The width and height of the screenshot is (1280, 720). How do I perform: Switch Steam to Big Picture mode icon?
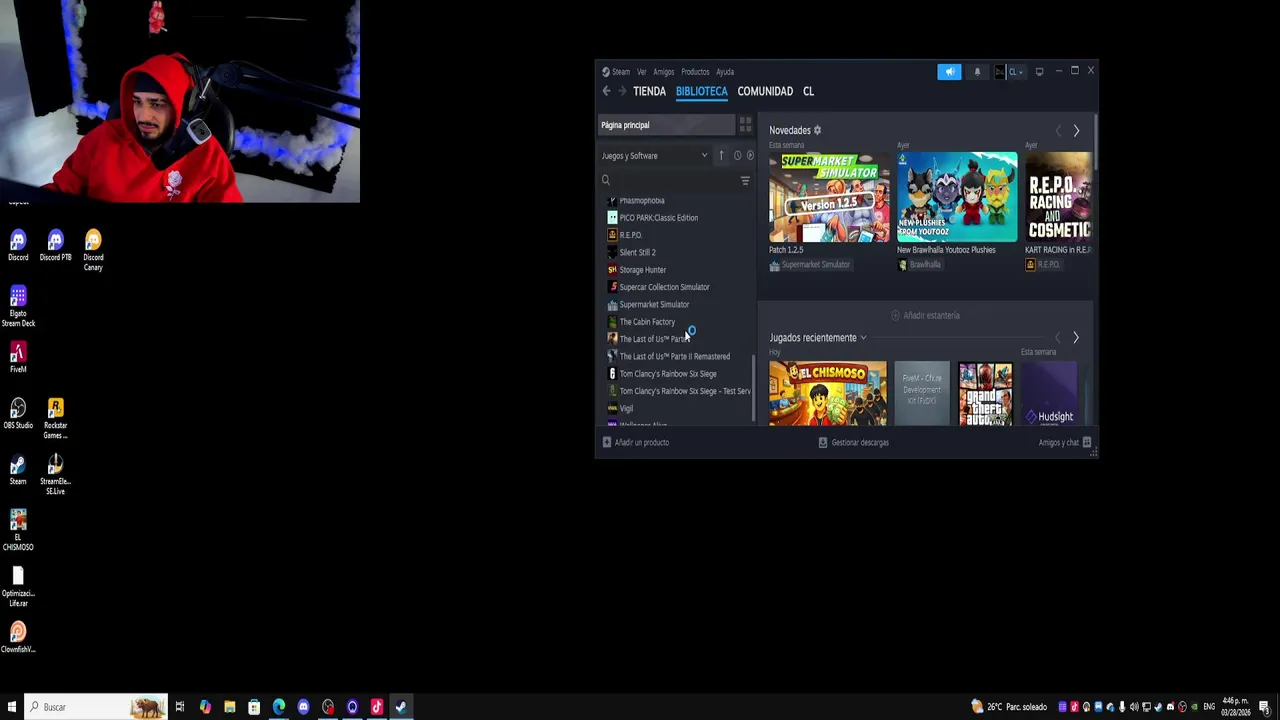click(1039, 72)
